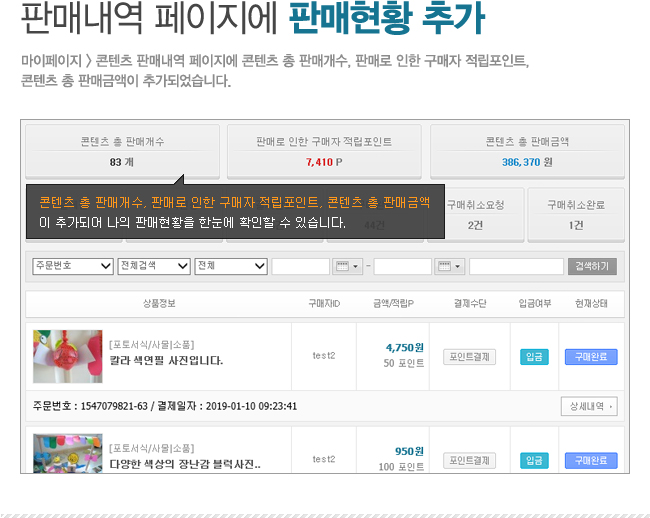Click 포인트결제 on the 4,750원 row
Viewport: 650px width, 518px height.
470,357
